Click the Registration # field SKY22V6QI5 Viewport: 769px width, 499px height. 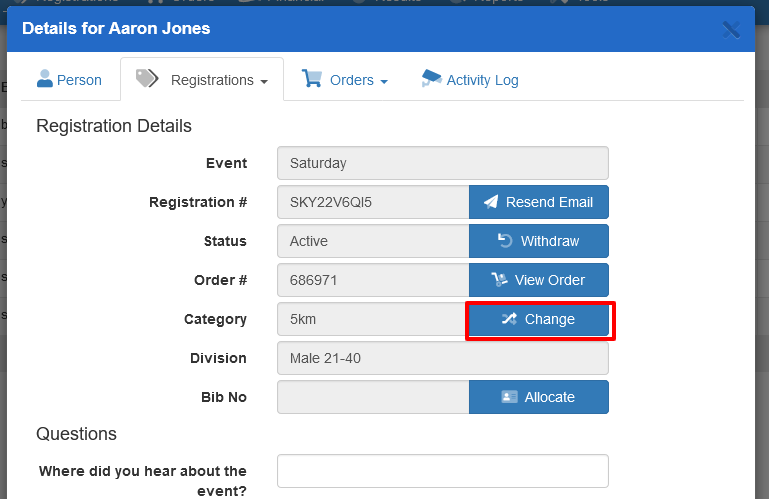pyautogui.click(x=372, y=202)
